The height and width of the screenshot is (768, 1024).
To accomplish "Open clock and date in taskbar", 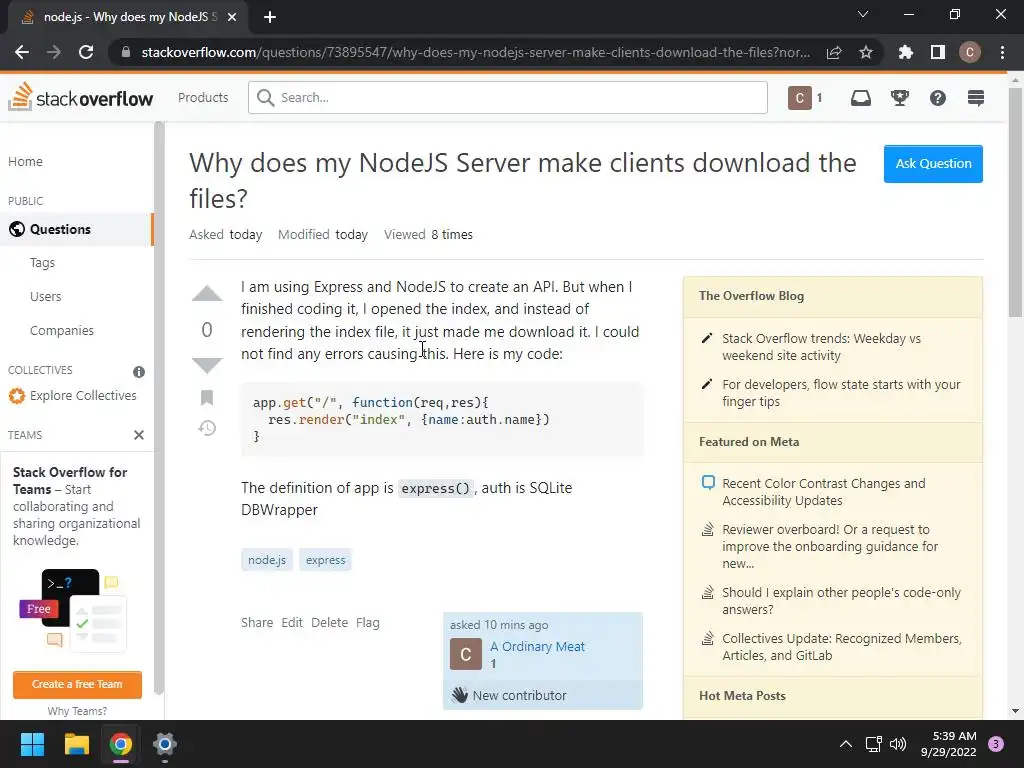I will [x=948, y=744].
